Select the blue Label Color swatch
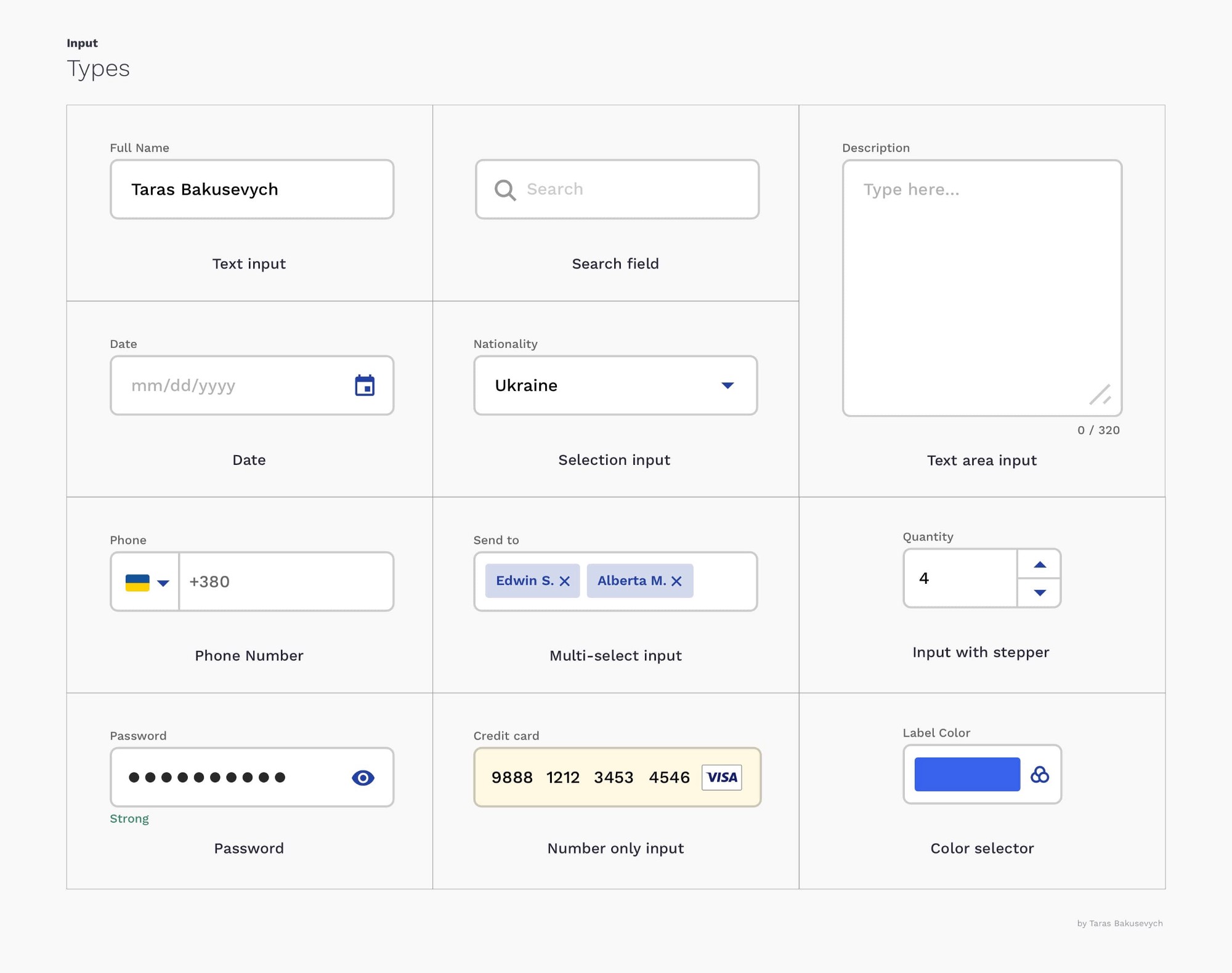This screenshot has height=973, width=1232. pos(965,775)
